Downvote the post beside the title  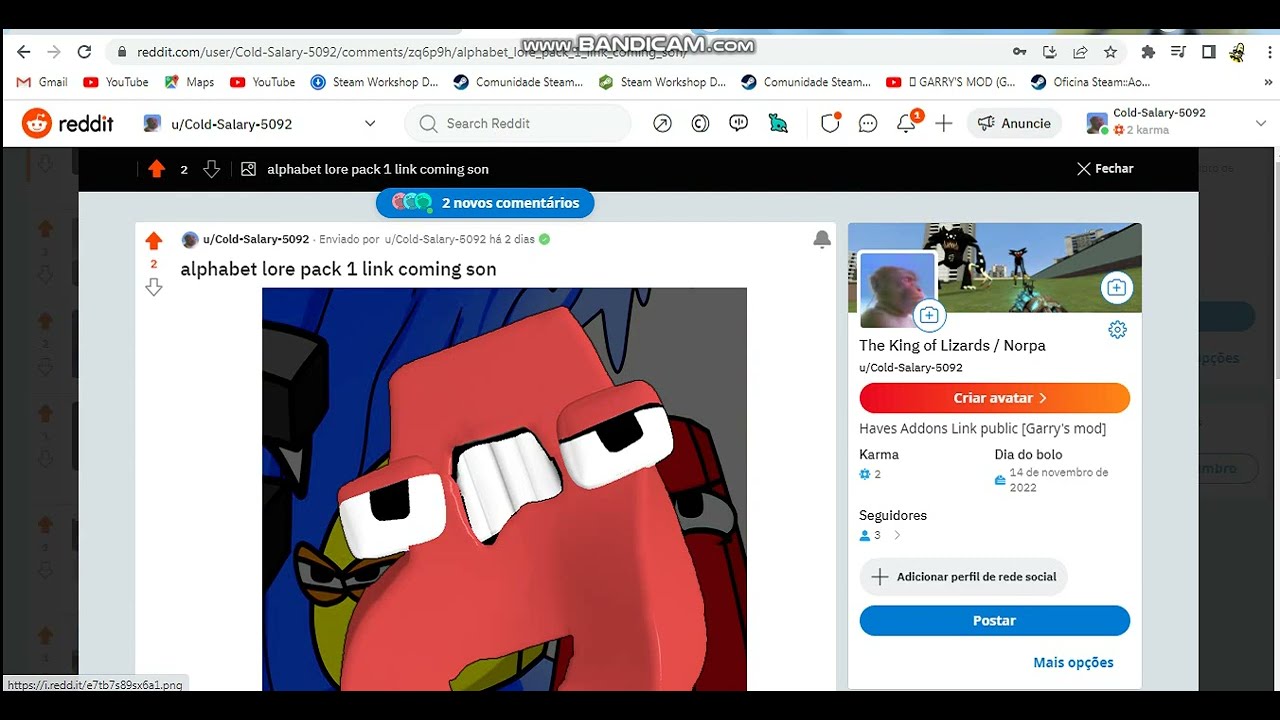tap(153, 287)
